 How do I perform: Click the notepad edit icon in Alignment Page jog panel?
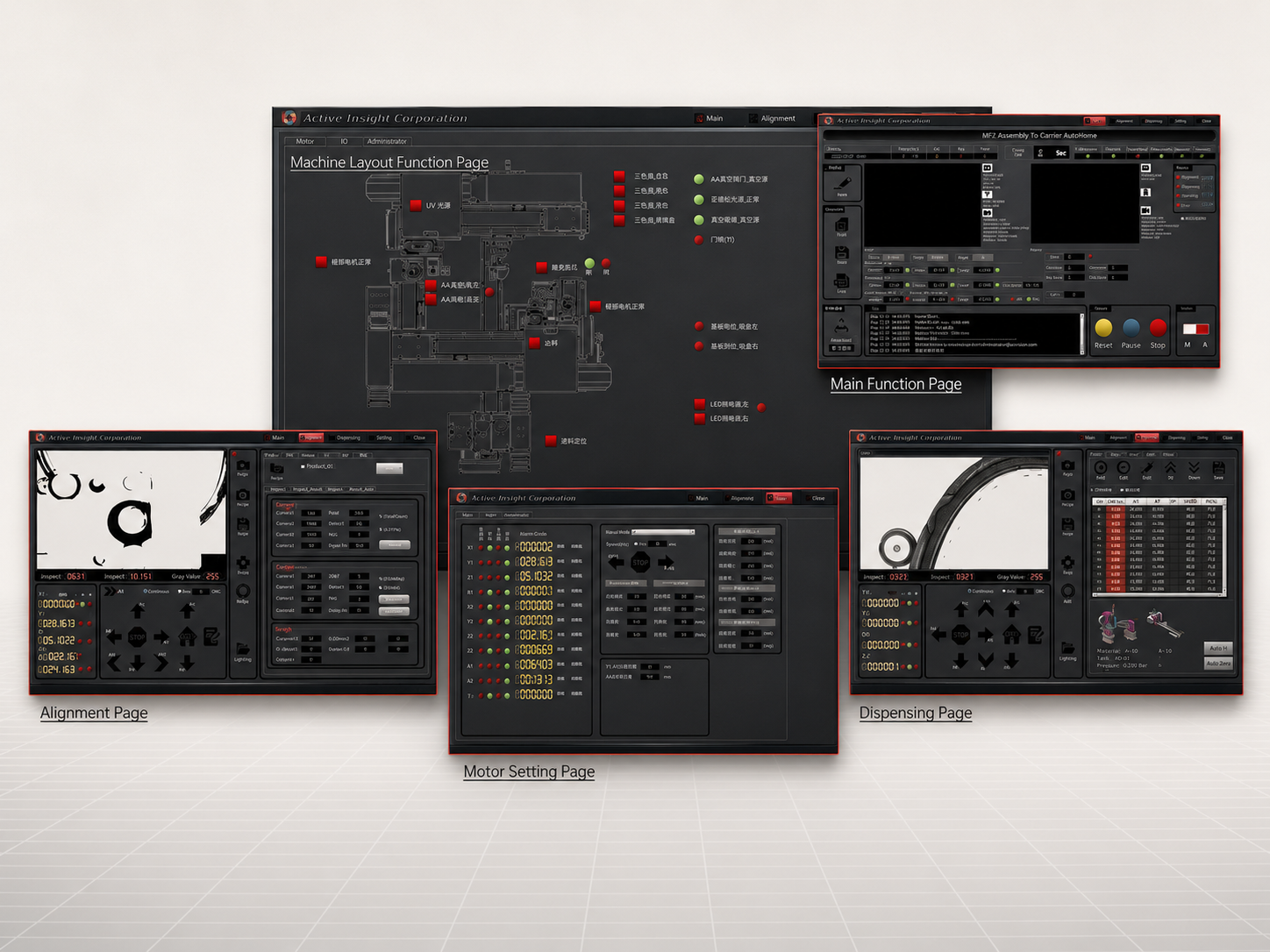point(211,636)
